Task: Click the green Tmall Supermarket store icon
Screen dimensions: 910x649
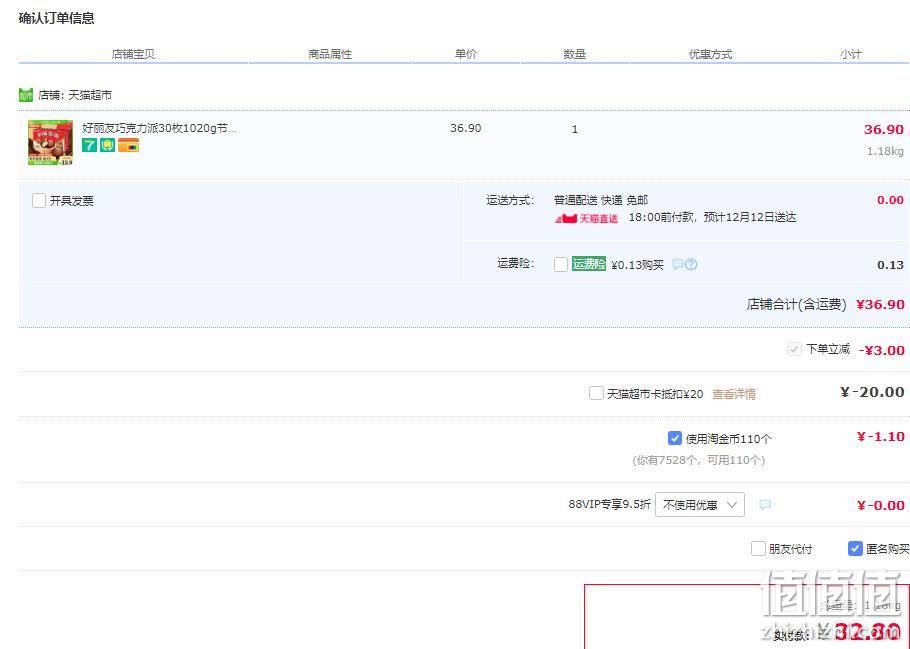Action: click(26, 95)
